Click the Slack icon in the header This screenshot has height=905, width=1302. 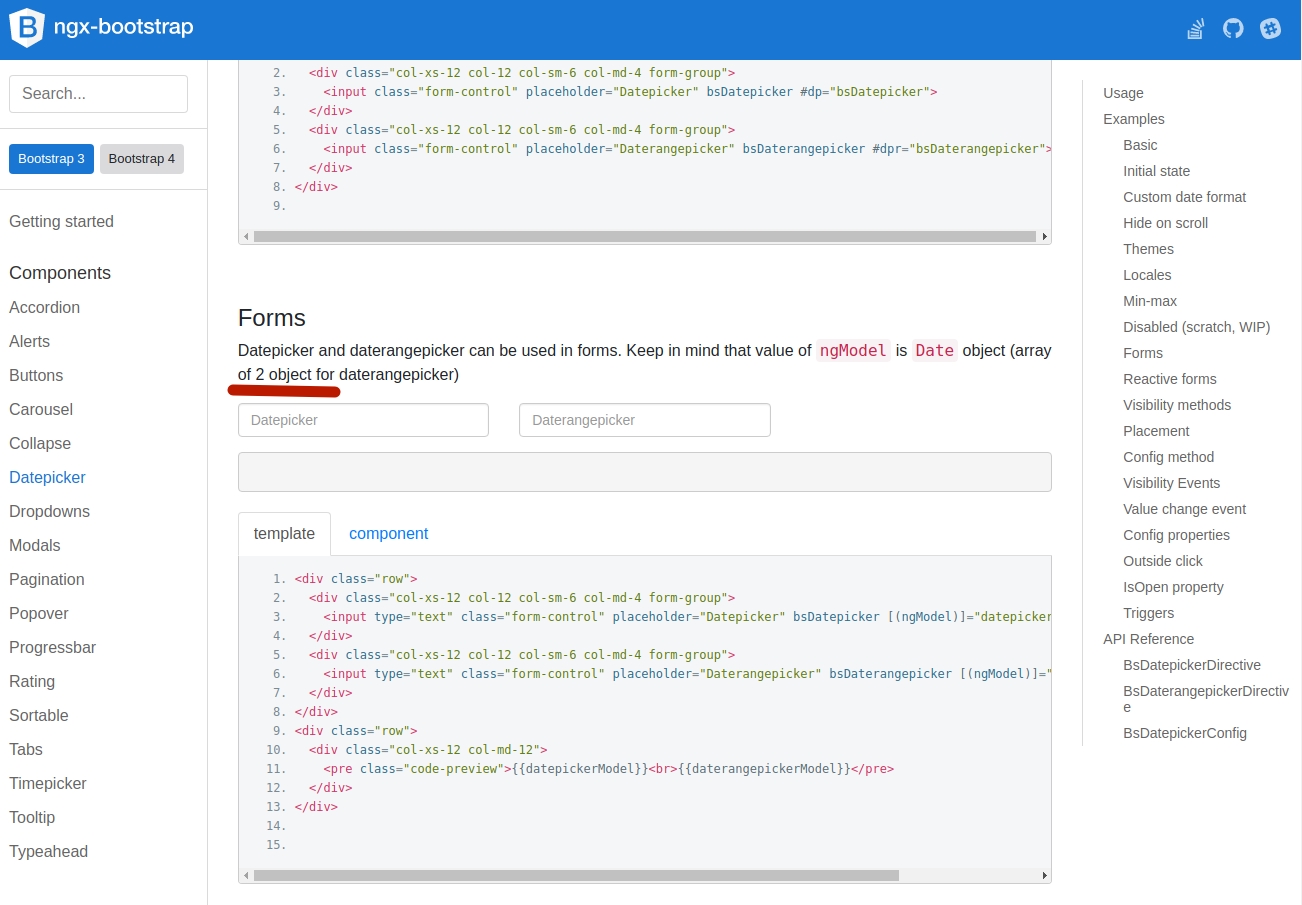[1270, 28]
